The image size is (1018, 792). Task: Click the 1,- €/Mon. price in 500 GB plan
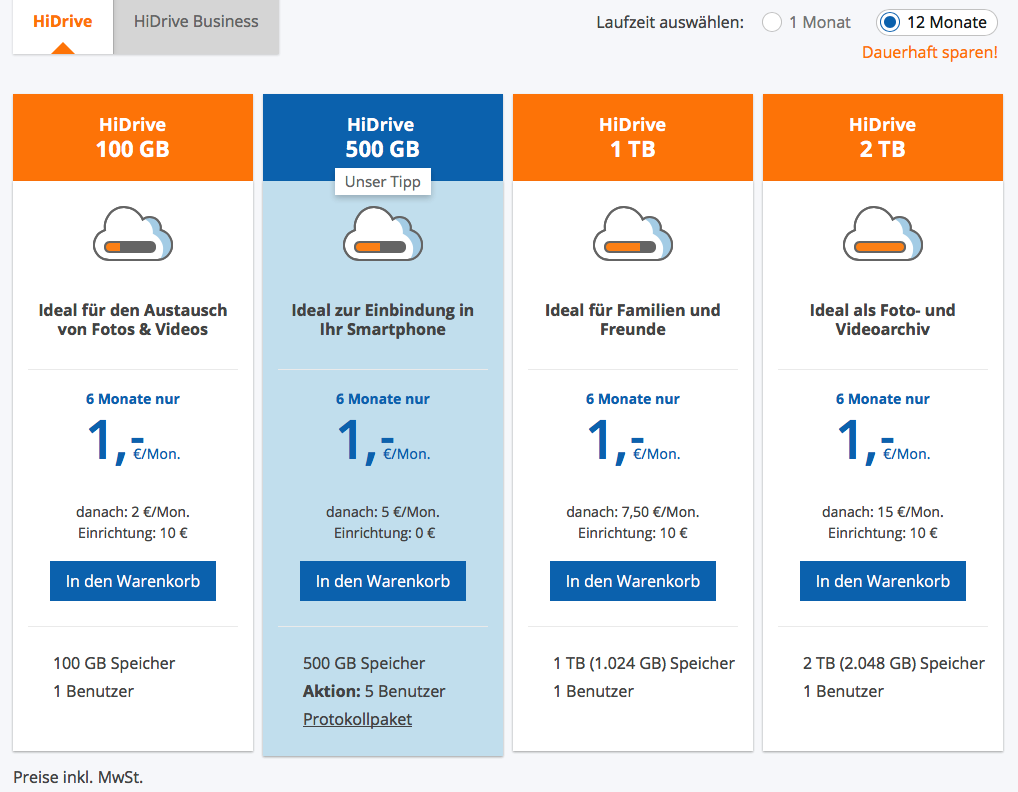(x=383, y=441)
